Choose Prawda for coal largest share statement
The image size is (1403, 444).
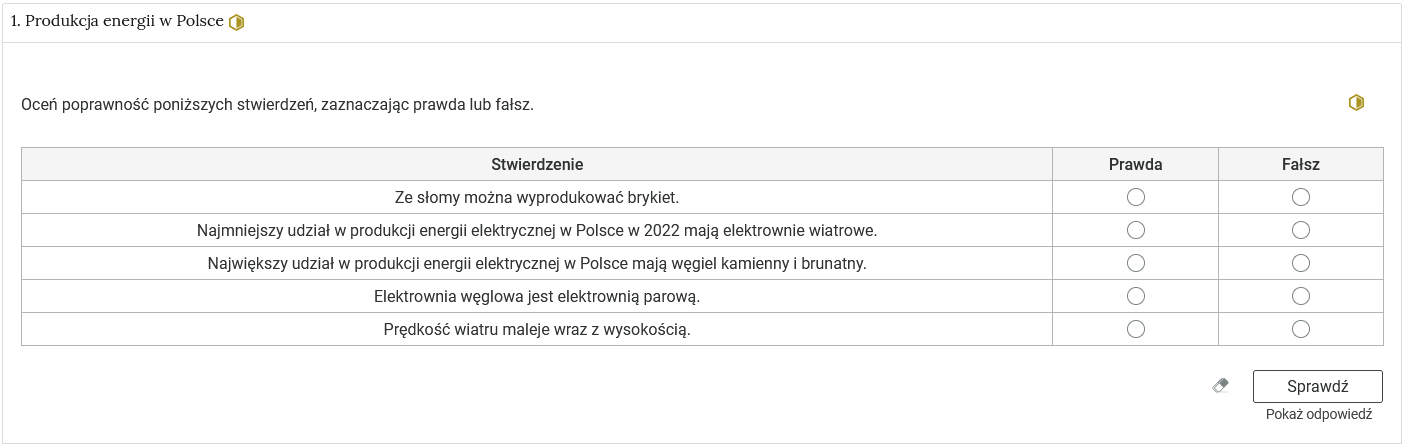pos(1135,263)
